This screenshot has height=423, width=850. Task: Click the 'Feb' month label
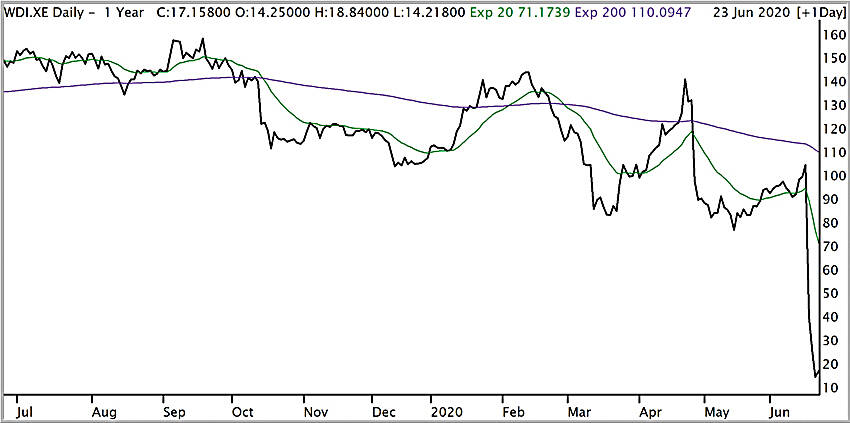click(x=513, y=412)
